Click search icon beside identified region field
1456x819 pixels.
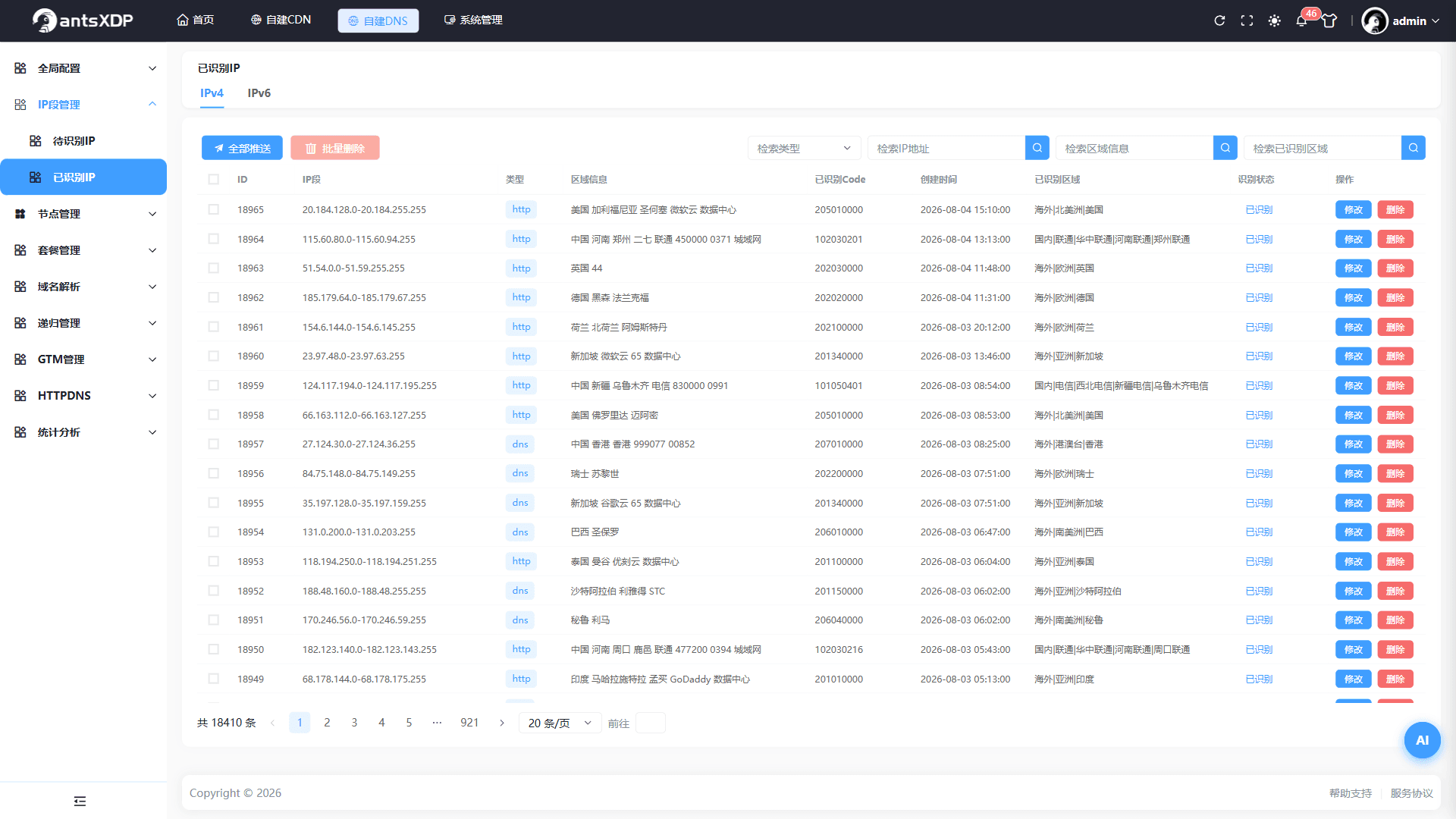(1413, 148)
